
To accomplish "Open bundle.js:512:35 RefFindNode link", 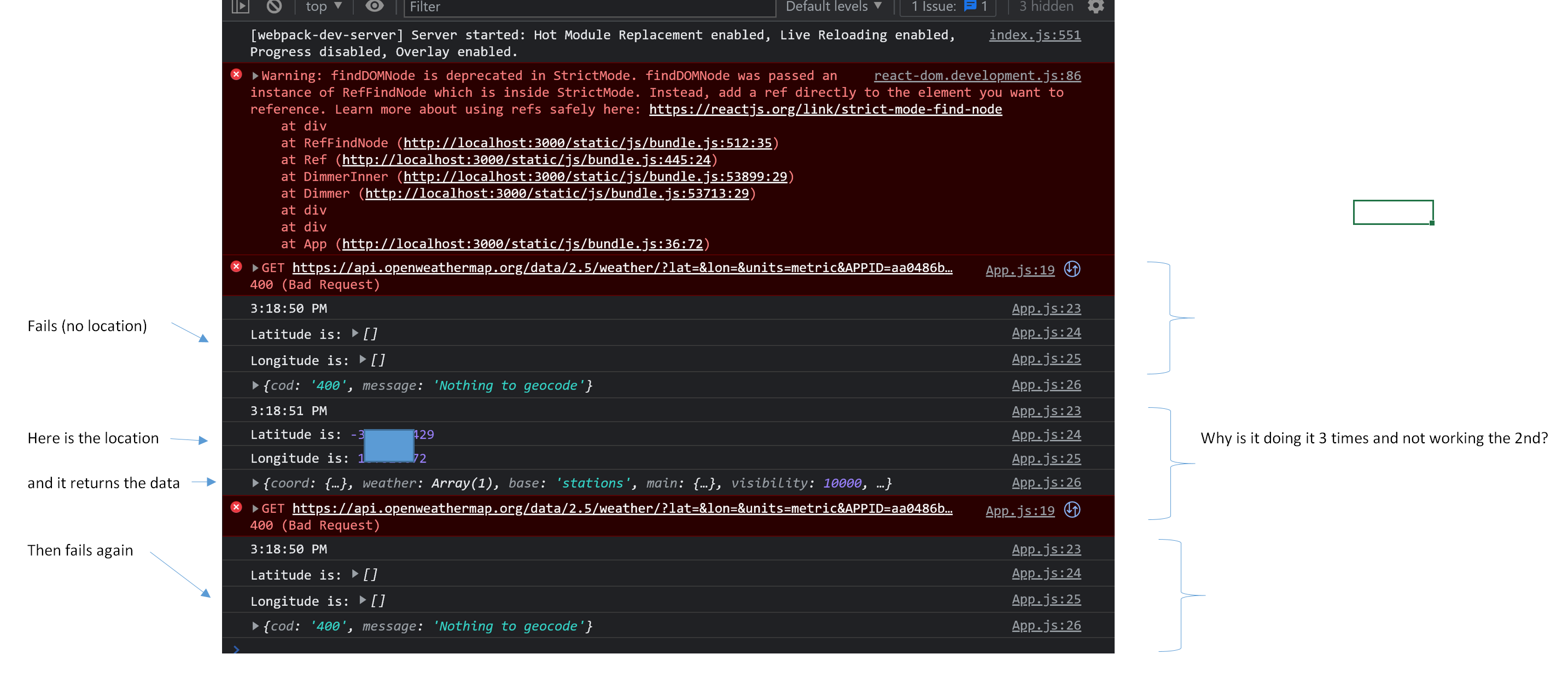I will 587,143.
